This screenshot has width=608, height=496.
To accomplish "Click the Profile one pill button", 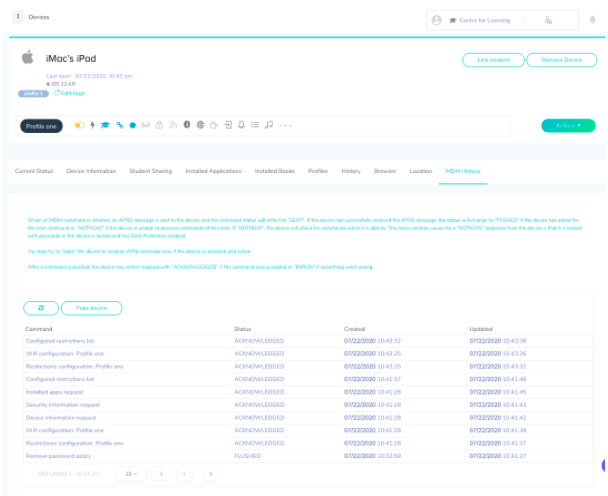I will (x=41, y=126).
